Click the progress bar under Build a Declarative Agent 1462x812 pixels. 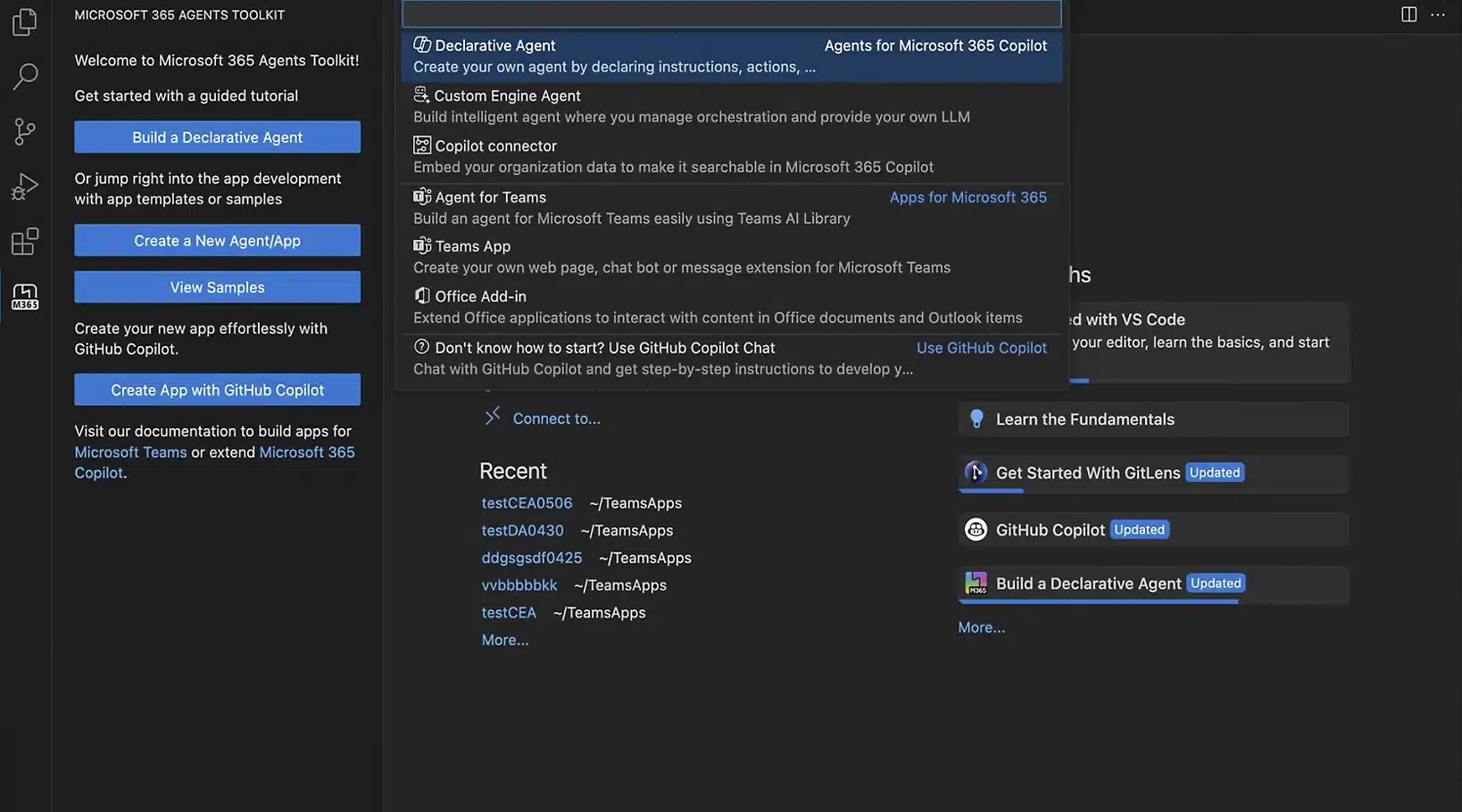point(1098,601)
